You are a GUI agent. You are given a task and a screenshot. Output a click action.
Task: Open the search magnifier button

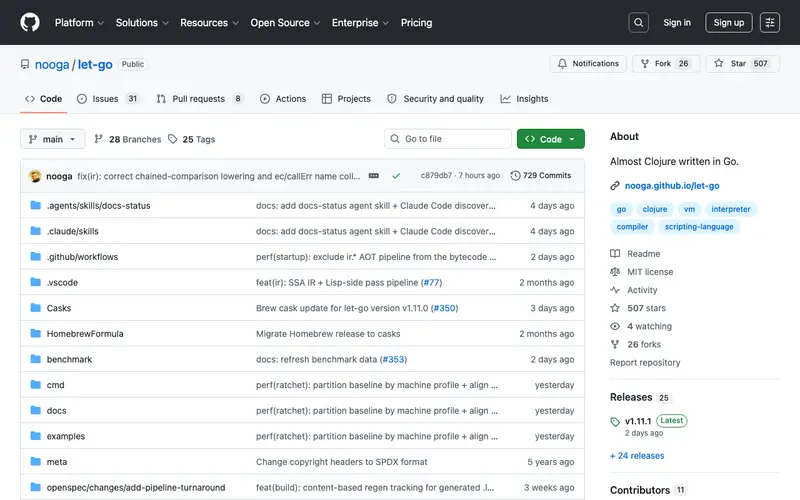638,22
